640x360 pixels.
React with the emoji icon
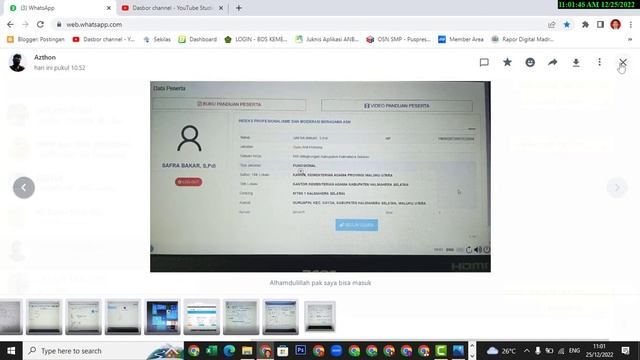[x=530, y=62]
